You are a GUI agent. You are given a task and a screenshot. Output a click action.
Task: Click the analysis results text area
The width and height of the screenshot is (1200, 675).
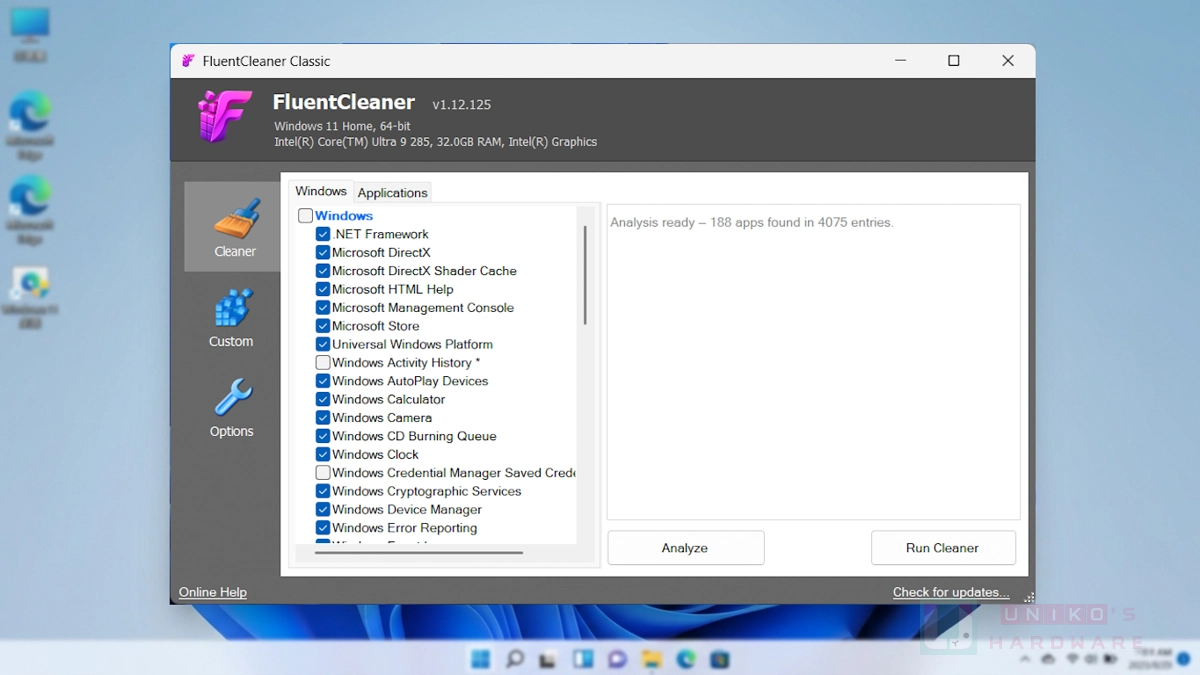click(x=814, y=362)
